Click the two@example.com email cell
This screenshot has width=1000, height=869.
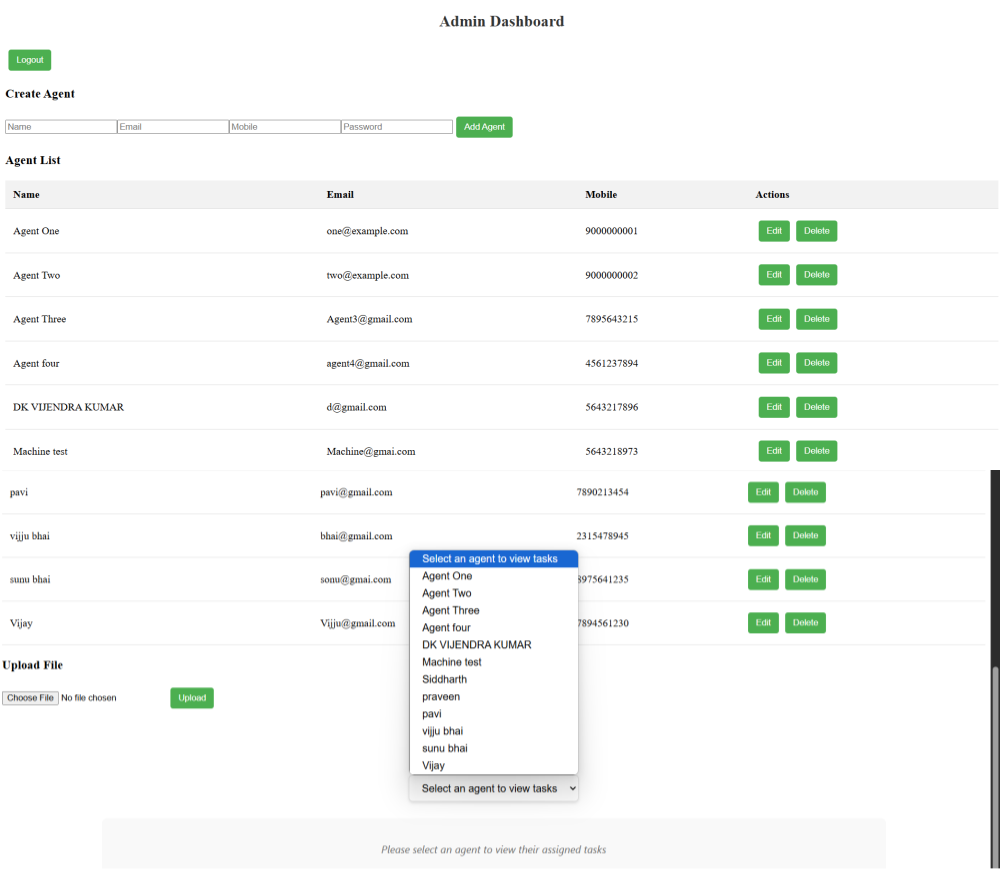(367, 275)
